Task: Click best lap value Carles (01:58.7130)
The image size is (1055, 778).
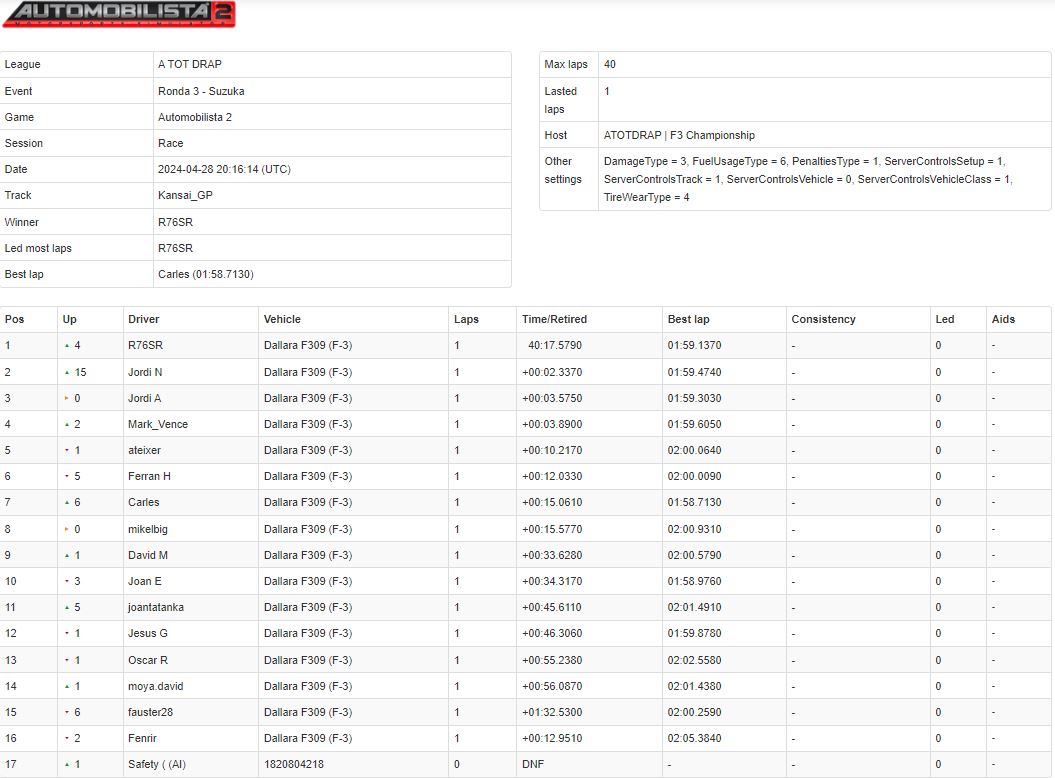Action: pyautogui.click(x=206, y=274)
